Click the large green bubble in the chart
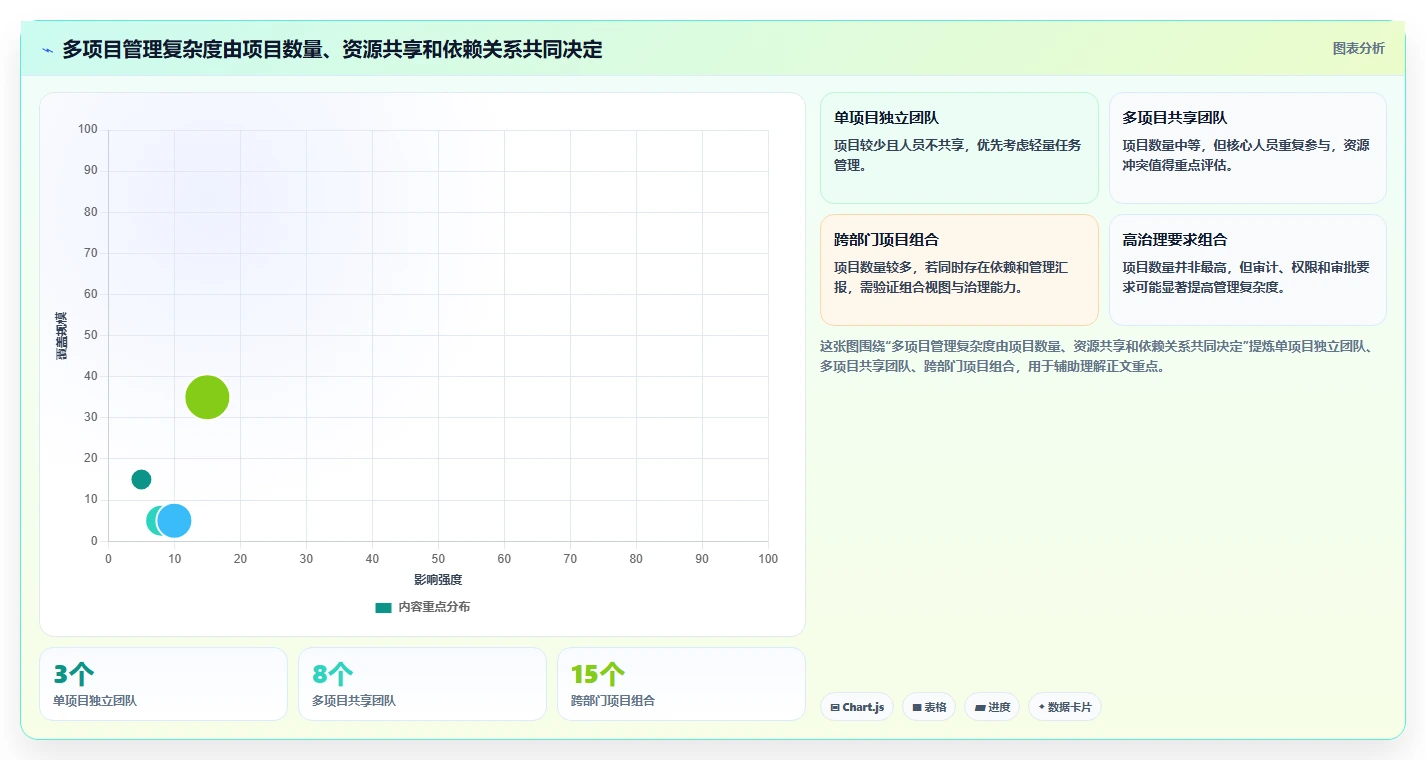The image size is (1426, 760). coord(207,397)
